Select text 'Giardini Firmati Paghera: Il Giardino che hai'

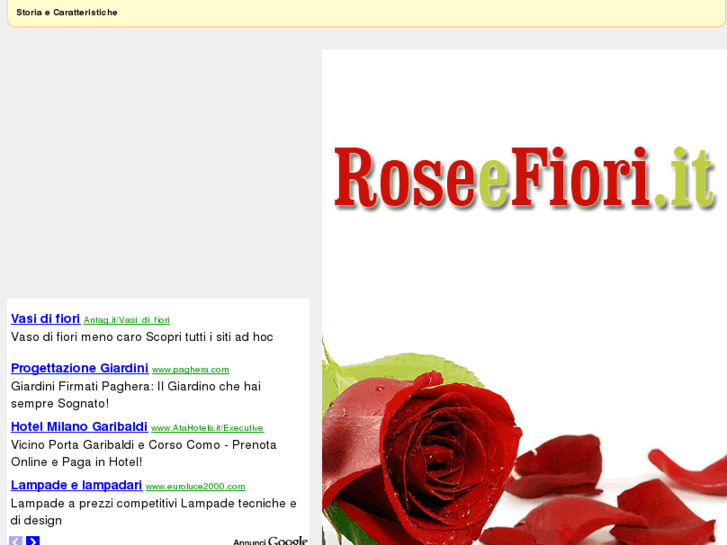coord(136,386)
